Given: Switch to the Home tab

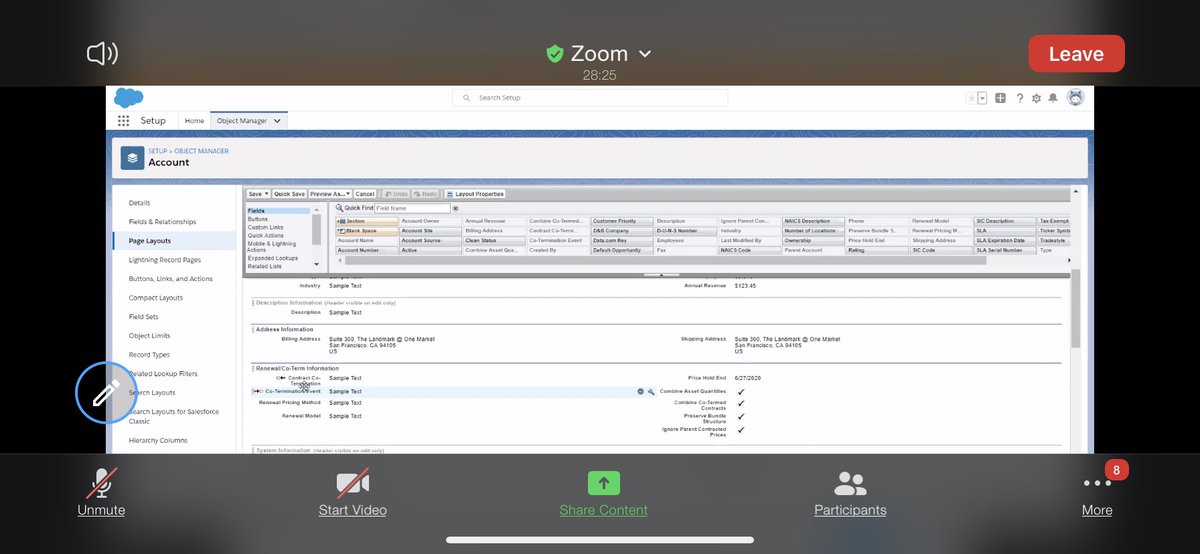Looking at the screenshot, I should click(x=194, y=121).
